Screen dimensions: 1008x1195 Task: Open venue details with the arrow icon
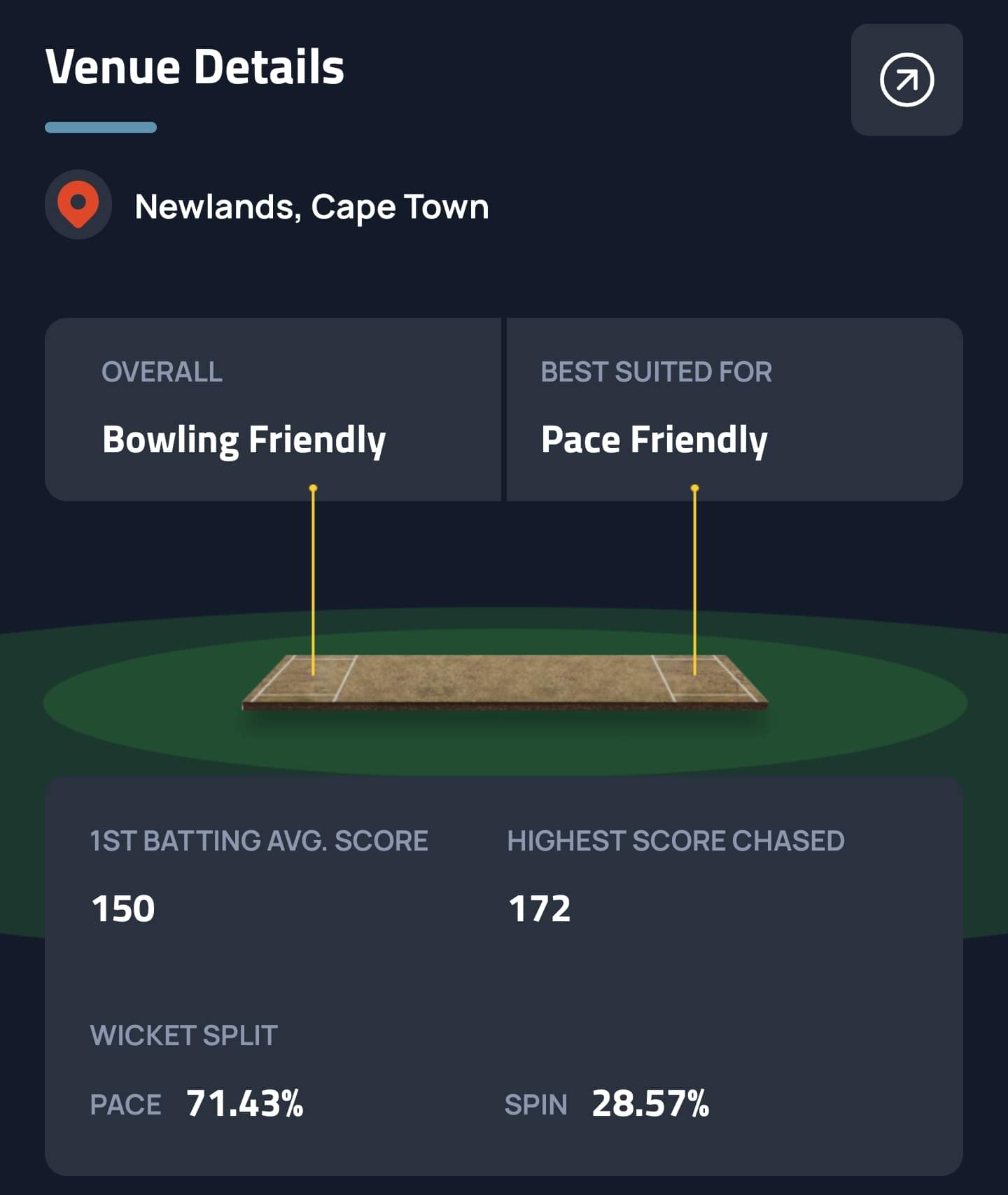tap(906, 80)
